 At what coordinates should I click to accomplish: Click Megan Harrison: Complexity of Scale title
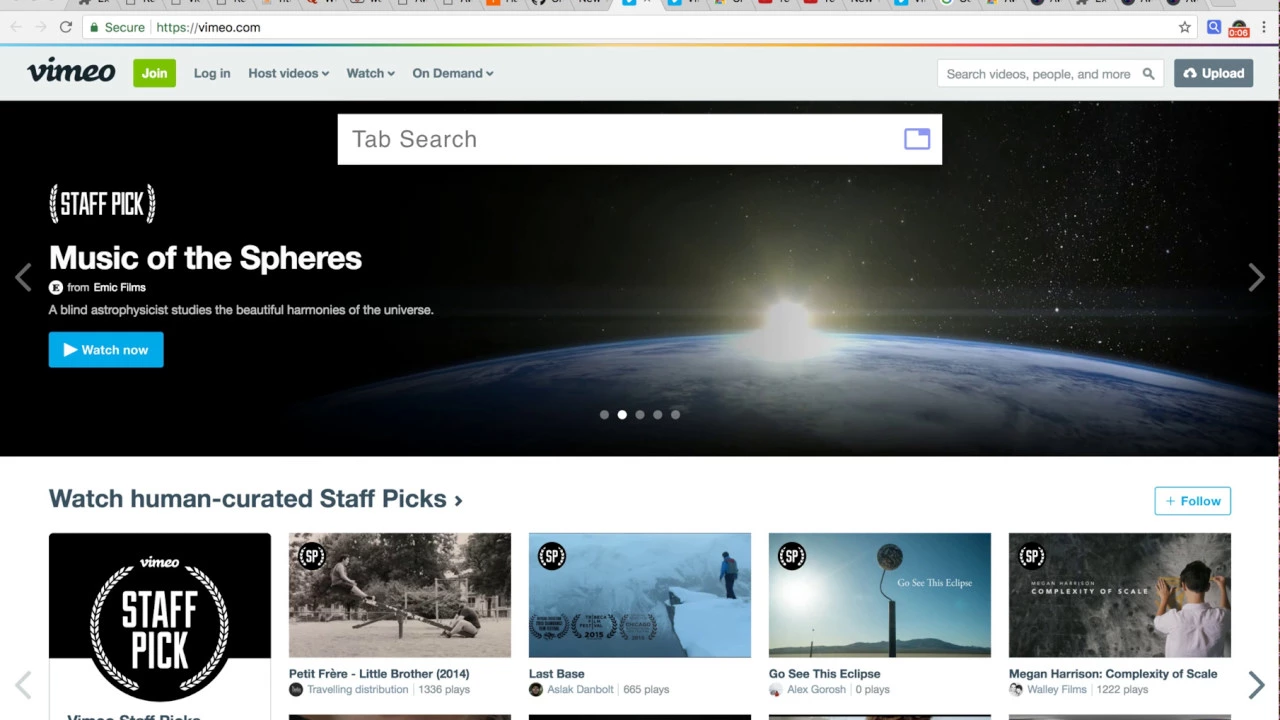1113,674
